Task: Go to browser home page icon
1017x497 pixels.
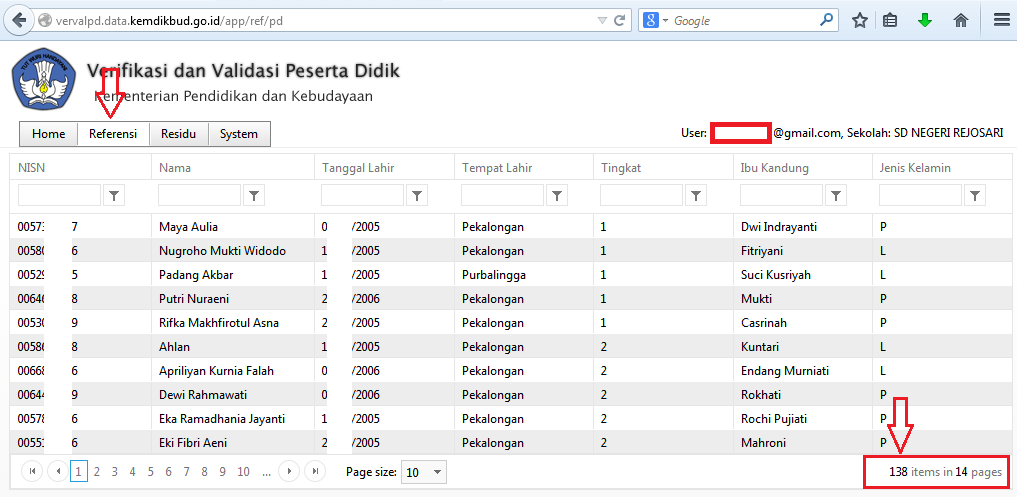Action: 961,21
